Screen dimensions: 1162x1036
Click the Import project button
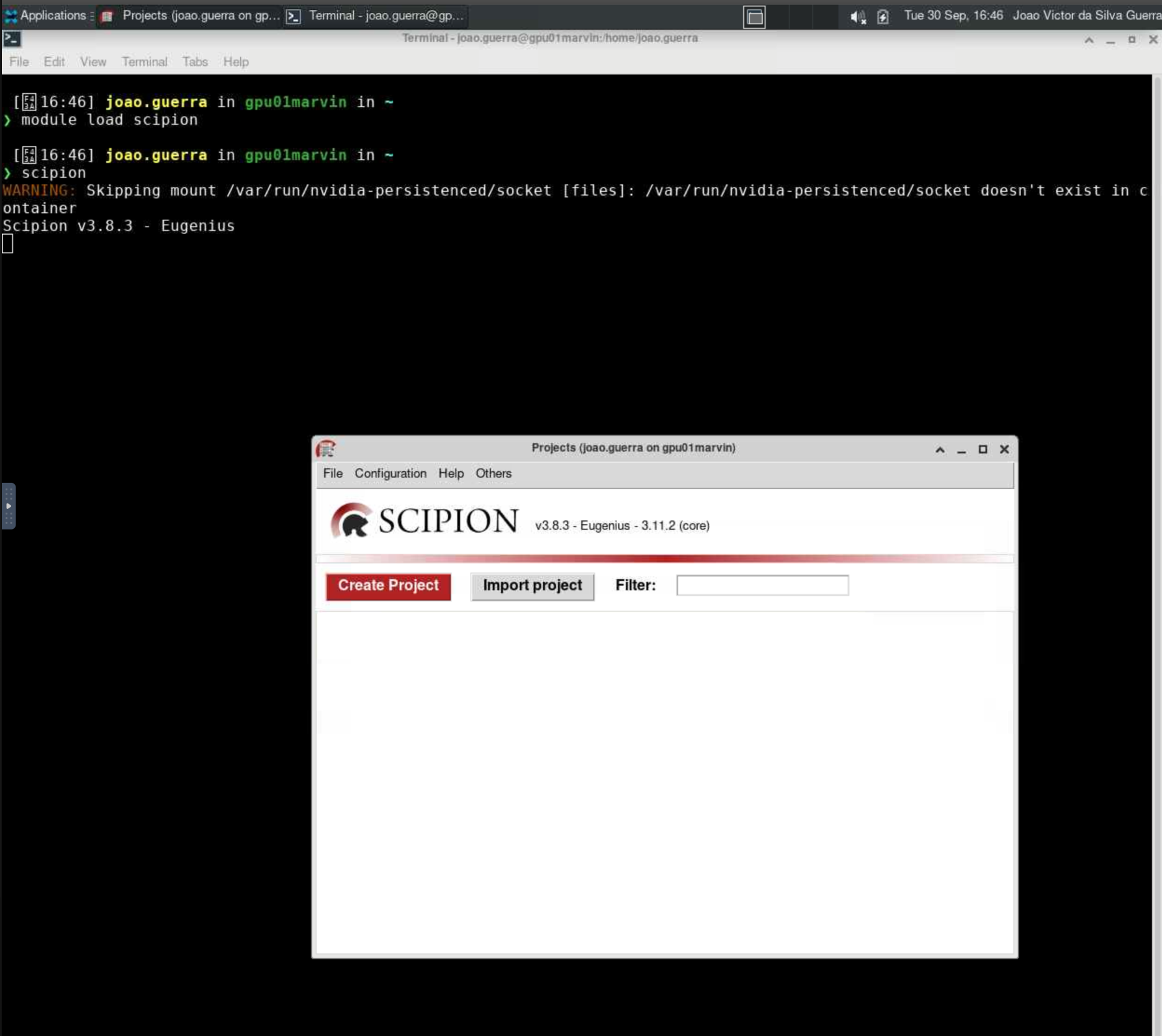click(x=532, y=586)
